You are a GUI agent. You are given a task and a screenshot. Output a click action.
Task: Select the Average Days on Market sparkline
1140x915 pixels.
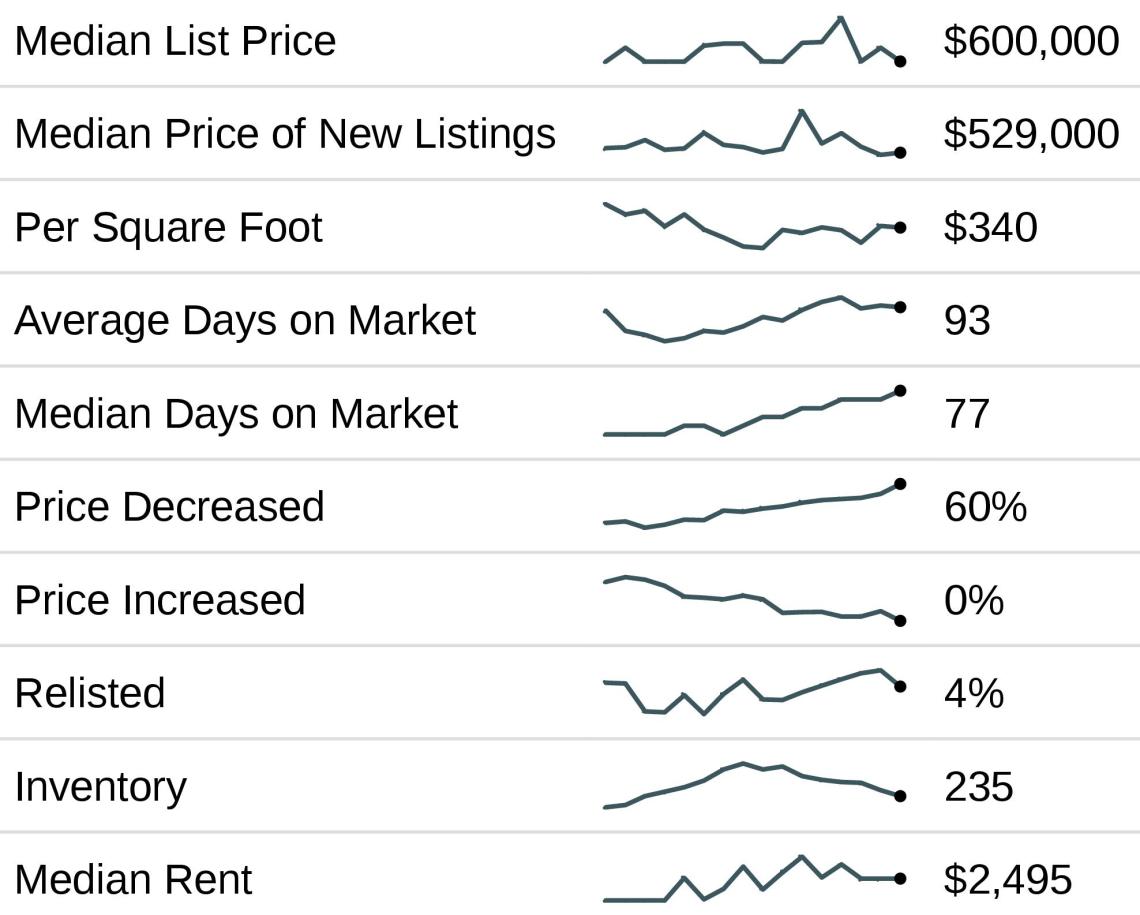tap(753, 318)
